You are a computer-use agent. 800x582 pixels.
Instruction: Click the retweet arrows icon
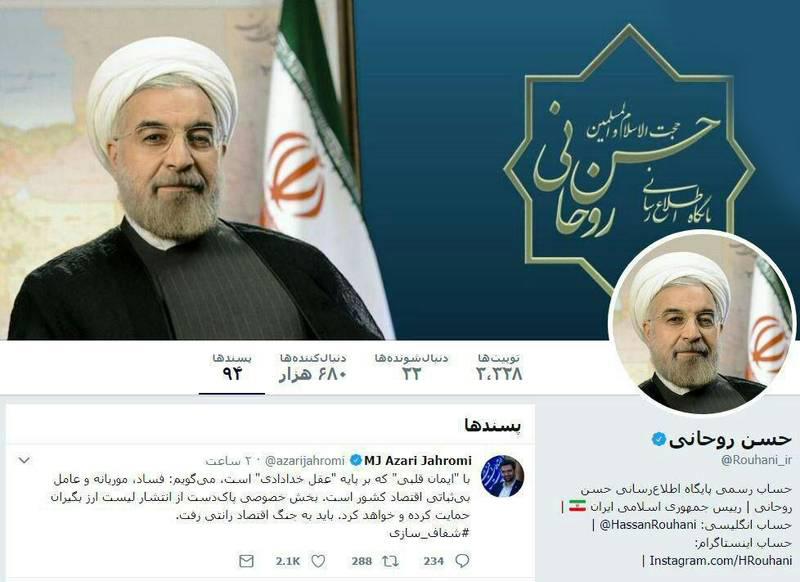pyautogui.click(x=391, y=561)
